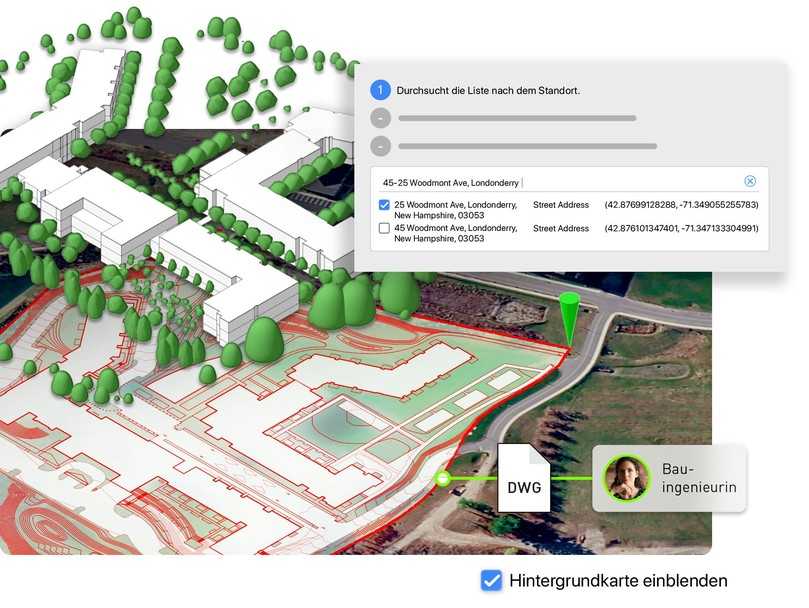Uncheck the 25 Woodmont Ave result checkbox

coord(384,205)
